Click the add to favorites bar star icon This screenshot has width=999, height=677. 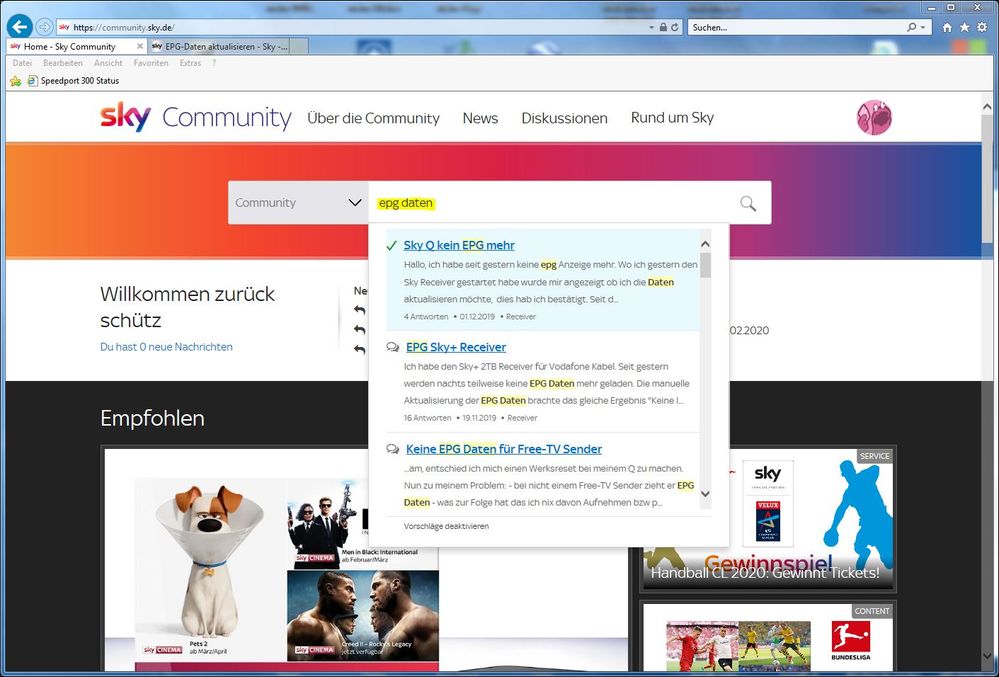(x=16, y=81)
